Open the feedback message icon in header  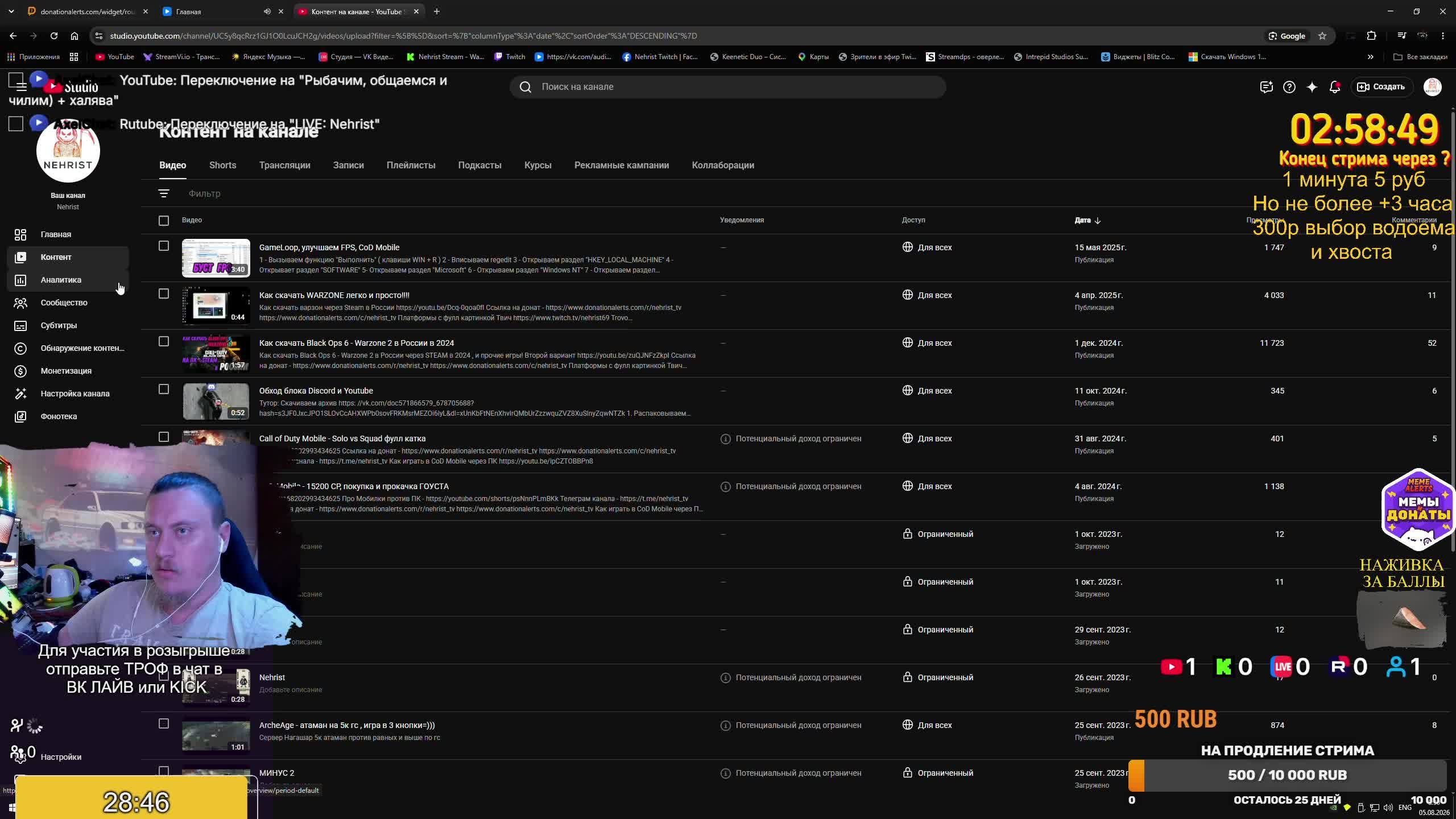1266,87
